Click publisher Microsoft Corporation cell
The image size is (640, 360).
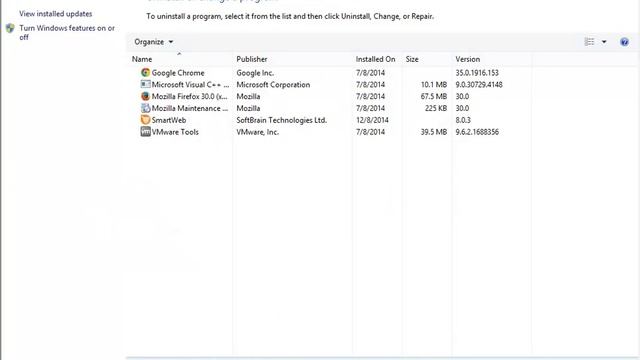tap(273, 85)
